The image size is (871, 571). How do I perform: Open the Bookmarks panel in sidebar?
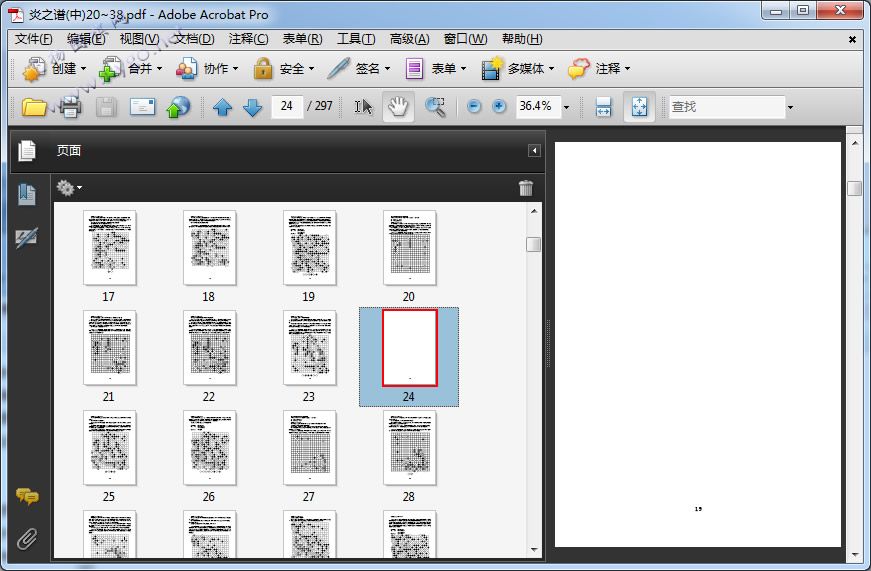point(27,194)
